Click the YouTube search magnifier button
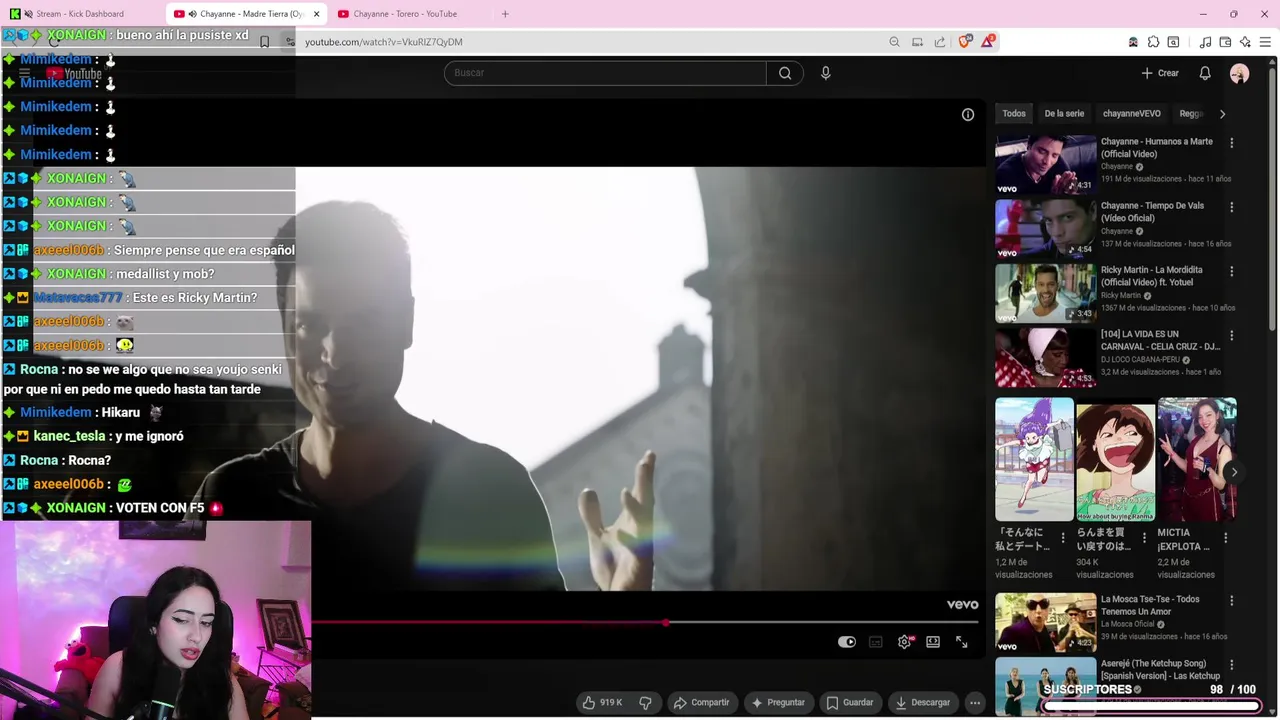Screen dimensions: 1280x720 pos(785,73)
